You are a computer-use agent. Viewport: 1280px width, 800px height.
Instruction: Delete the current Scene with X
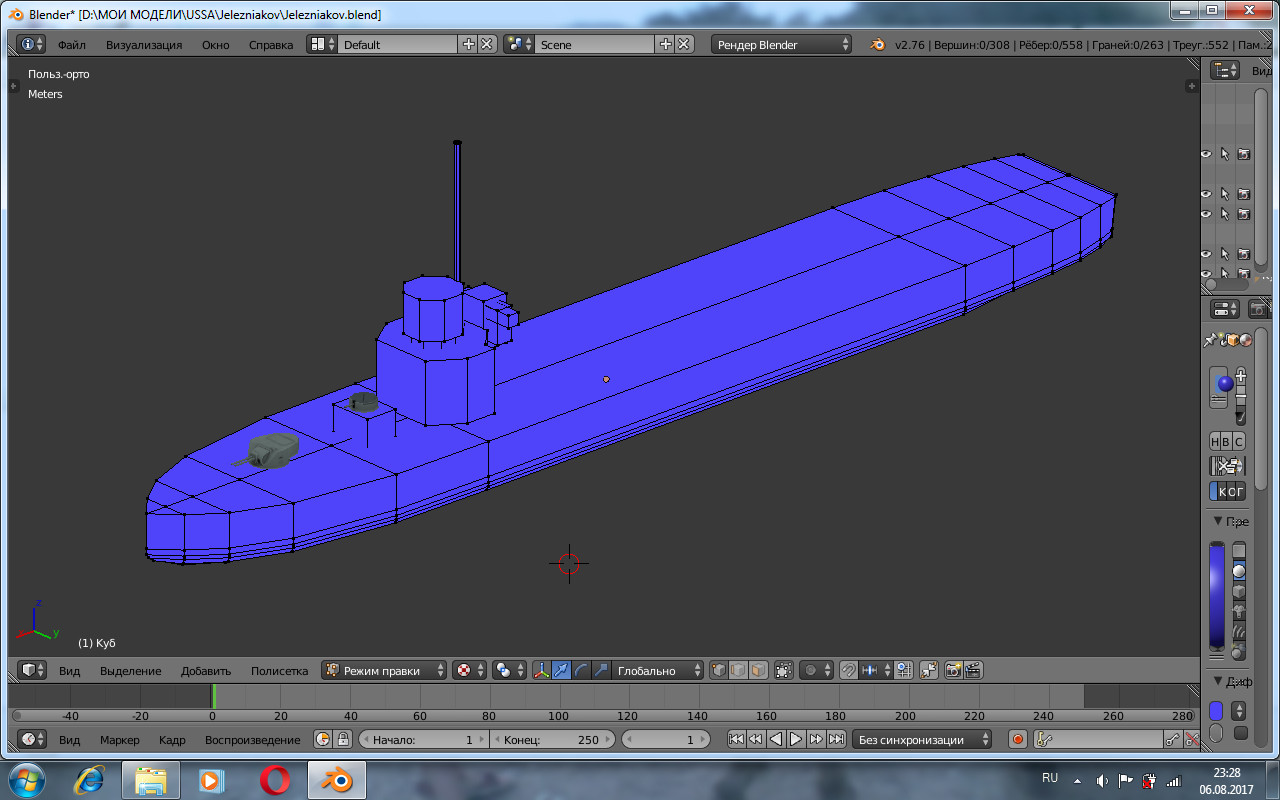[684, 45]
